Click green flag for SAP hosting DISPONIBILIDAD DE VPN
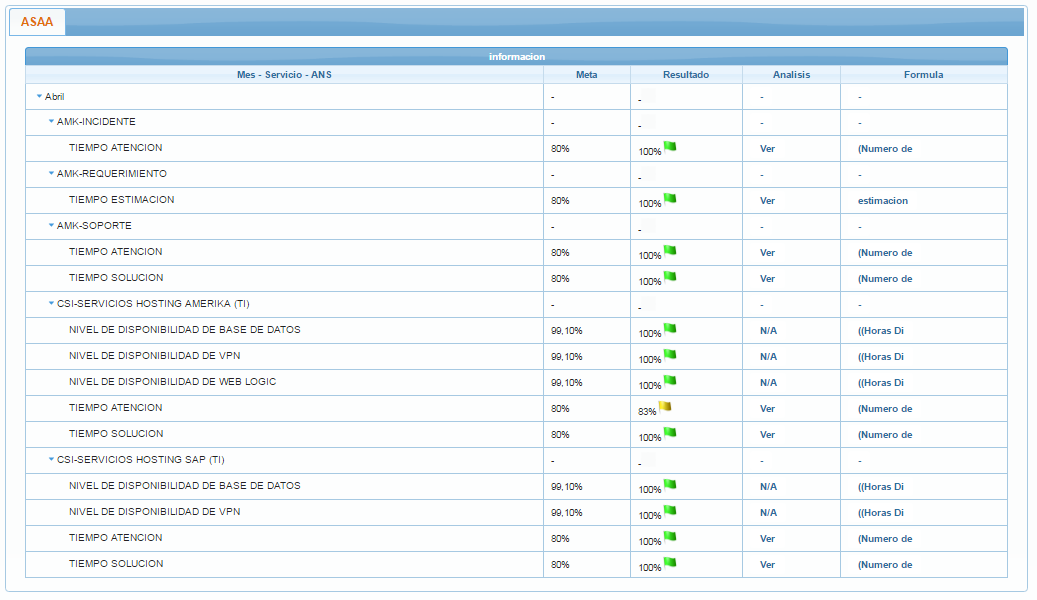 (x=670, y=510)
